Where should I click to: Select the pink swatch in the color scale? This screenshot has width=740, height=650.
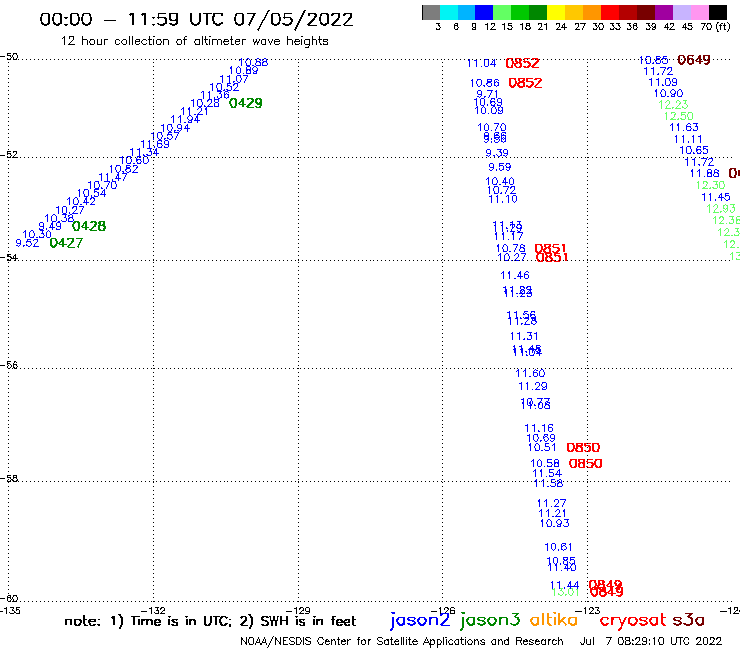[699, 12]
